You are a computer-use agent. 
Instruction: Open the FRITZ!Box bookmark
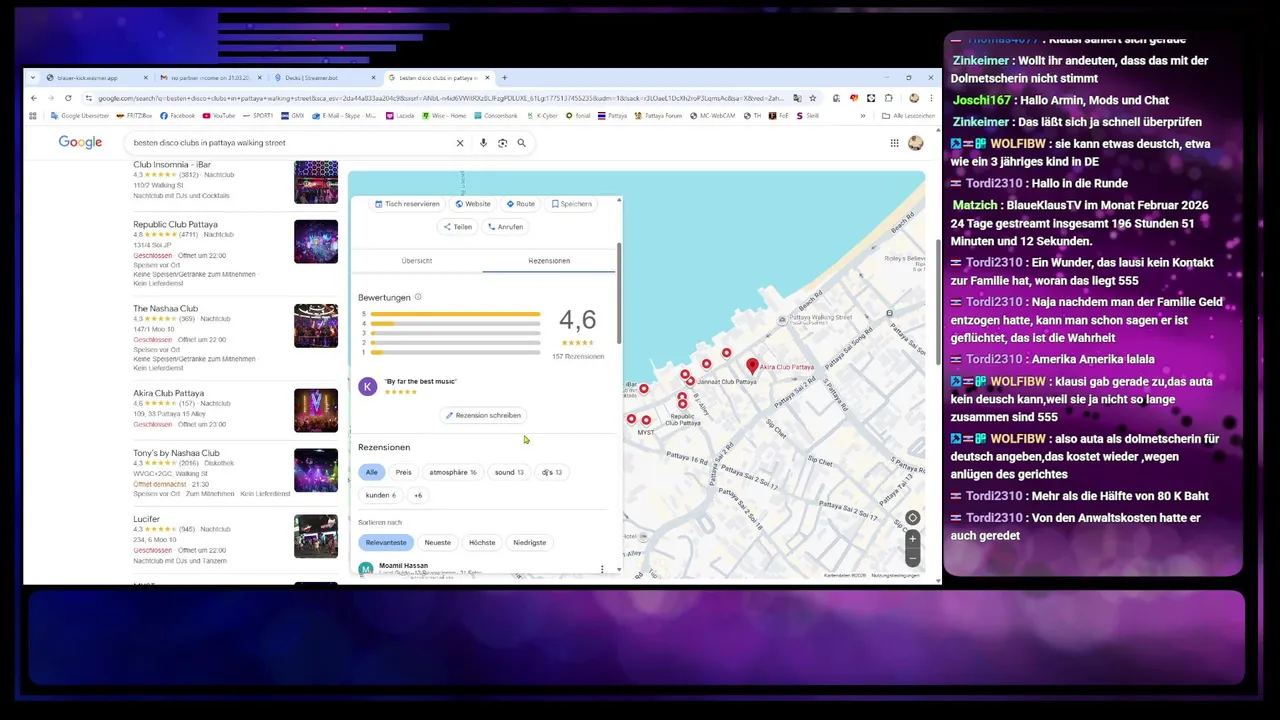tap(135, 116)
